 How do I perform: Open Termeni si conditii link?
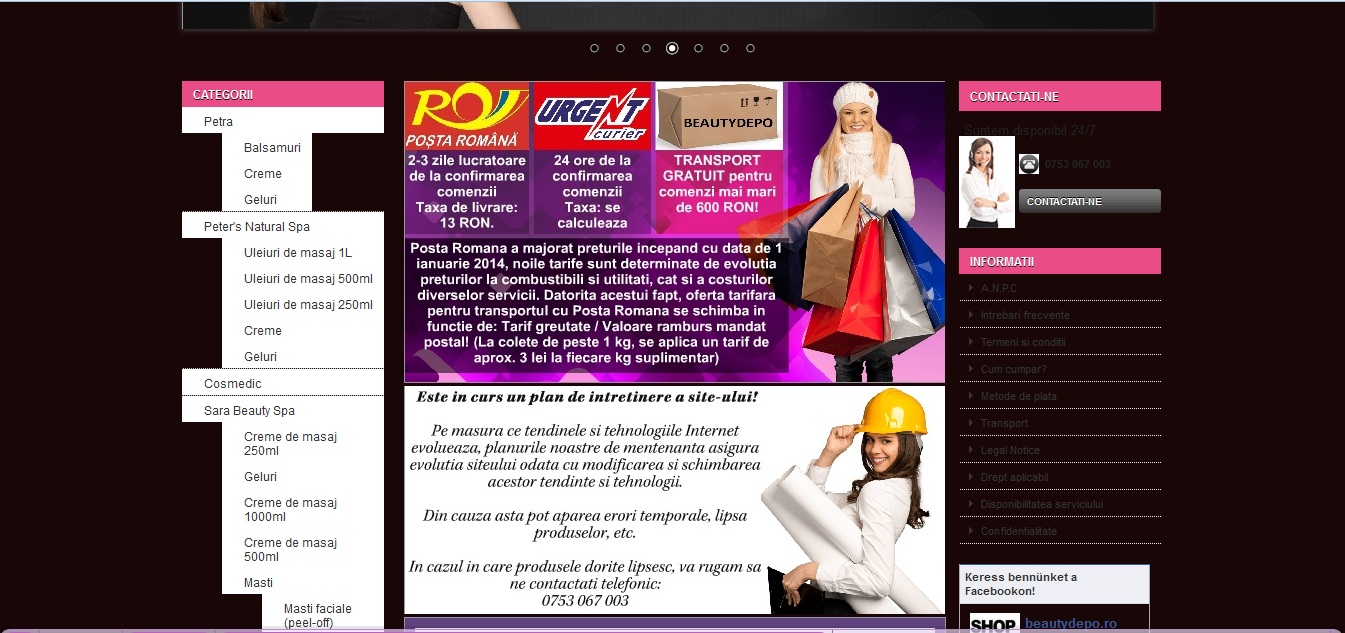tap(1023, 342)
